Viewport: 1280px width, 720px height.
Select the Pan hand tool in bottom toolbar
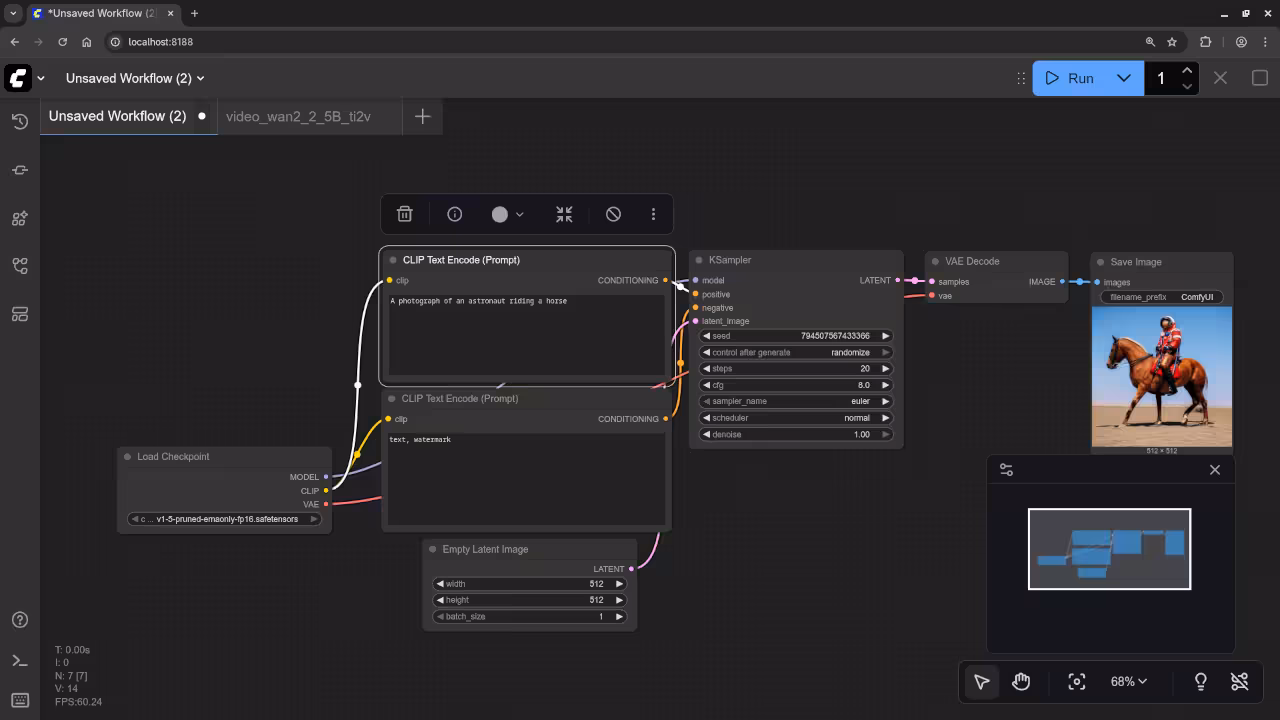click(1021, 681)
